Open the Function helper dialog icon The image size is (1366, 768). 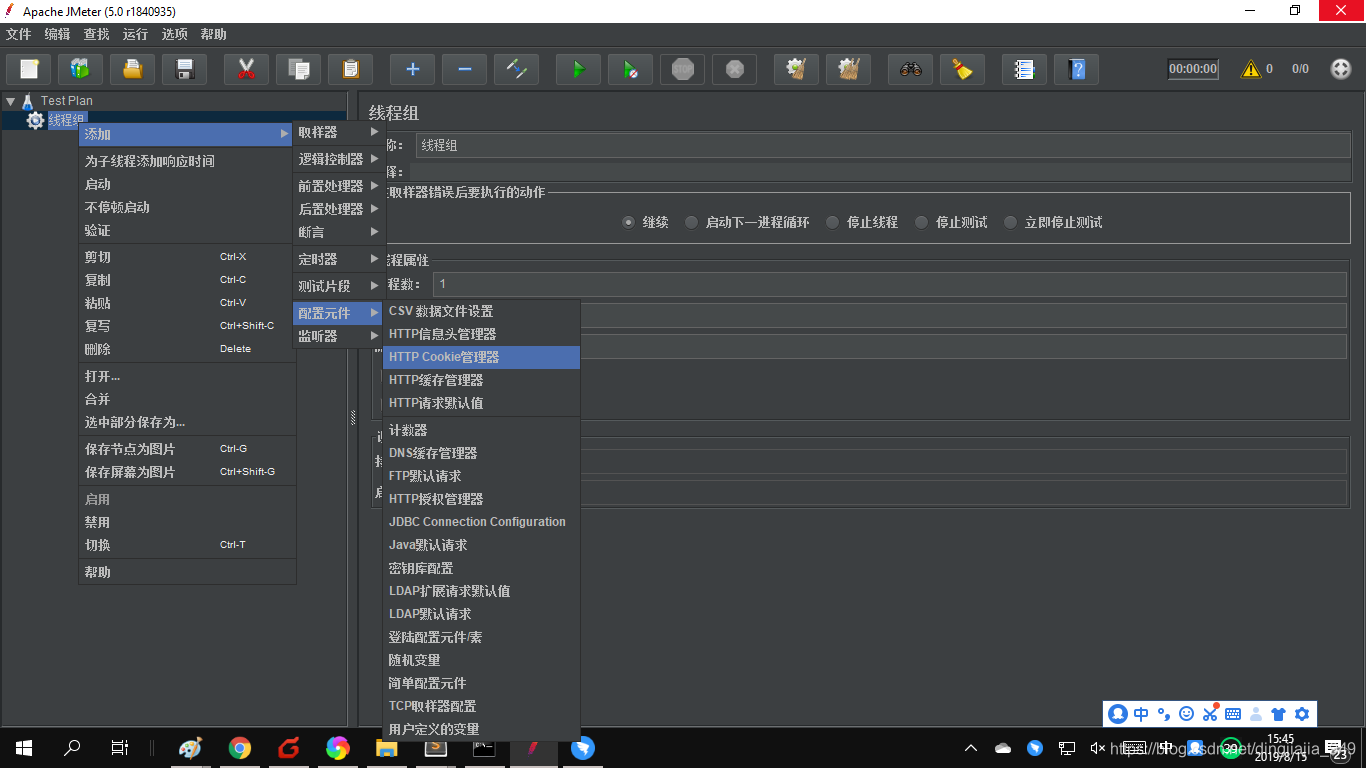(1024, 69)
